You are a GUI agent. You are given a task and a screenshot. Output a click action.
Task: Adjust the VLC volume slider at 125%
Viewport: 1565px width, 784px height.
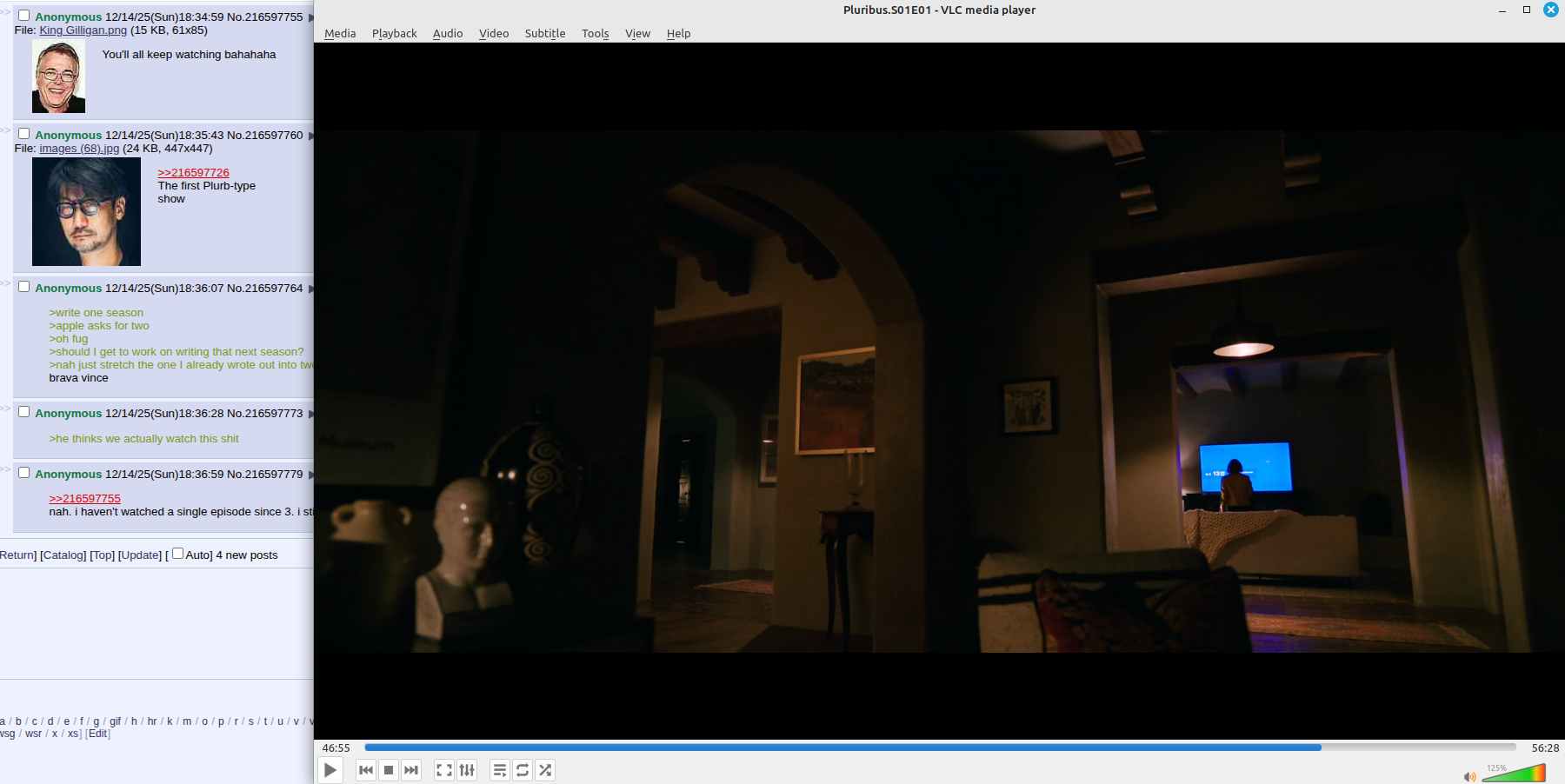coord(1514,773)
